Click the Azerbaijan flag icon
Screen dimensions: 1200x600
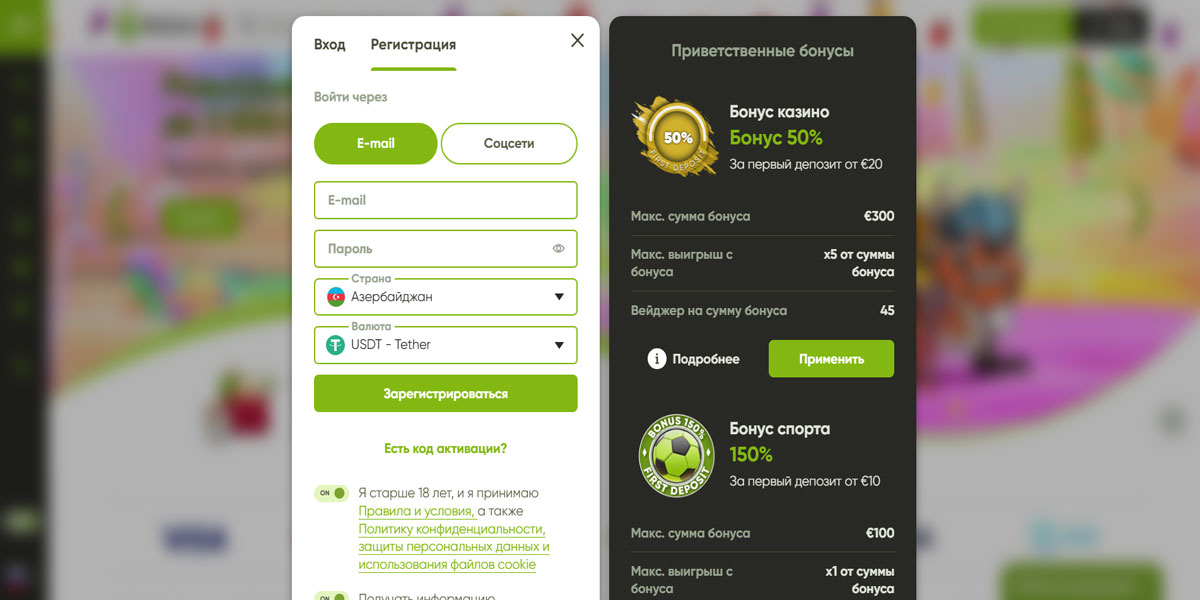point(336,297)
